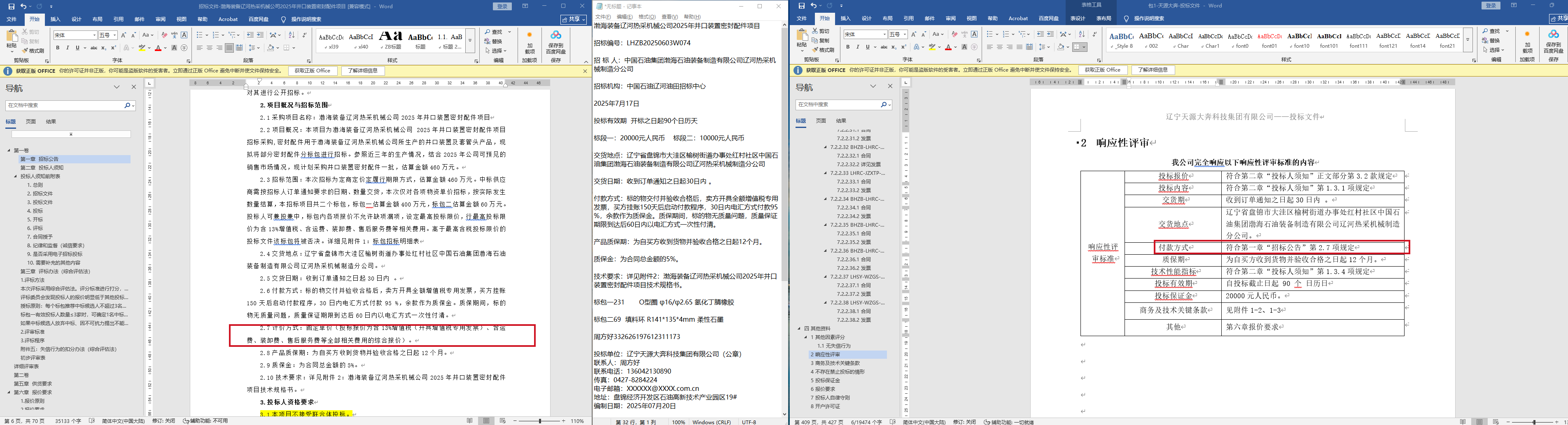Close the navigation pane in right Word

890,86
